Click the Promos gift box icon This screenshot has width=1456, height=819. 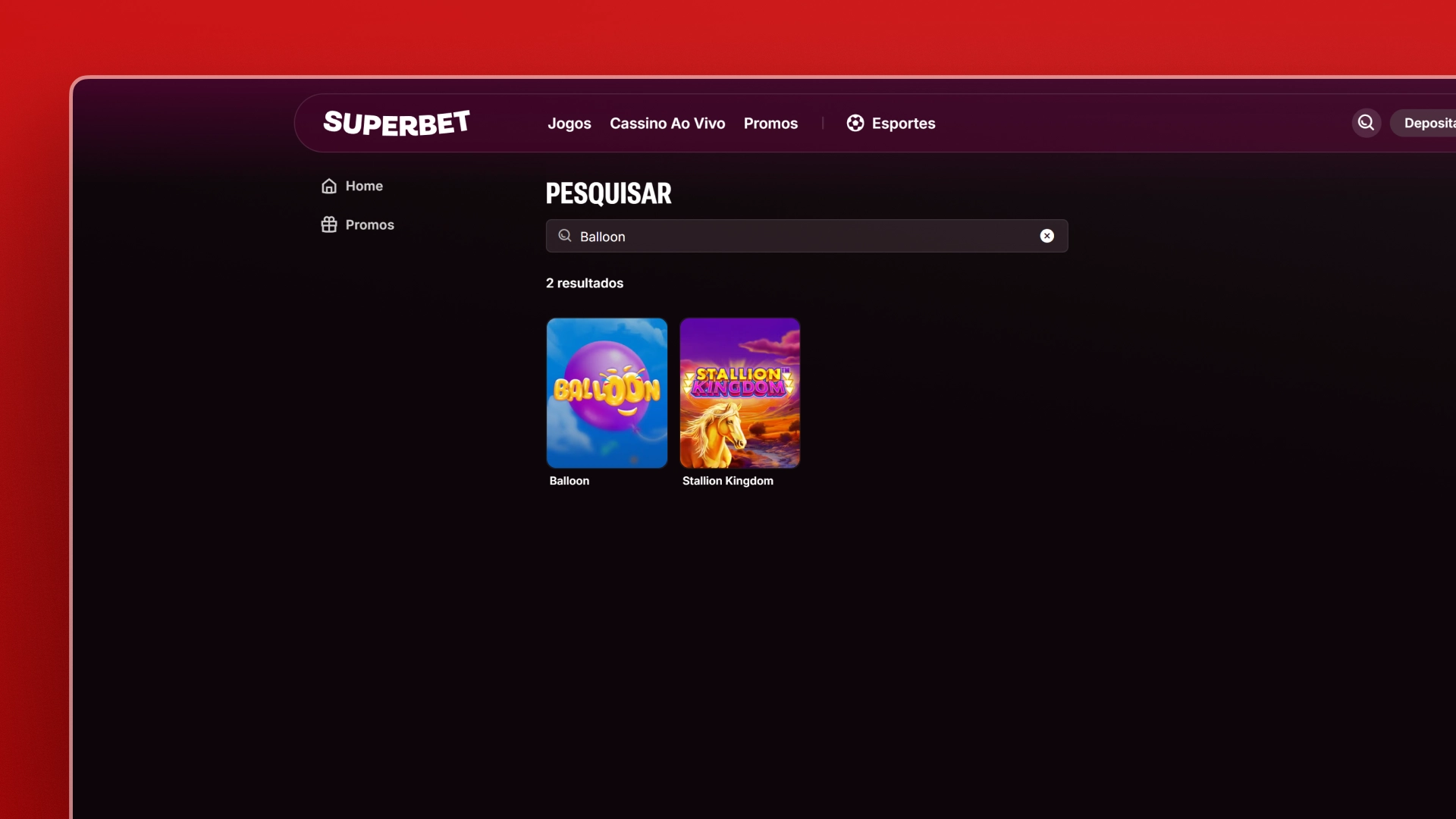[329, 224]
